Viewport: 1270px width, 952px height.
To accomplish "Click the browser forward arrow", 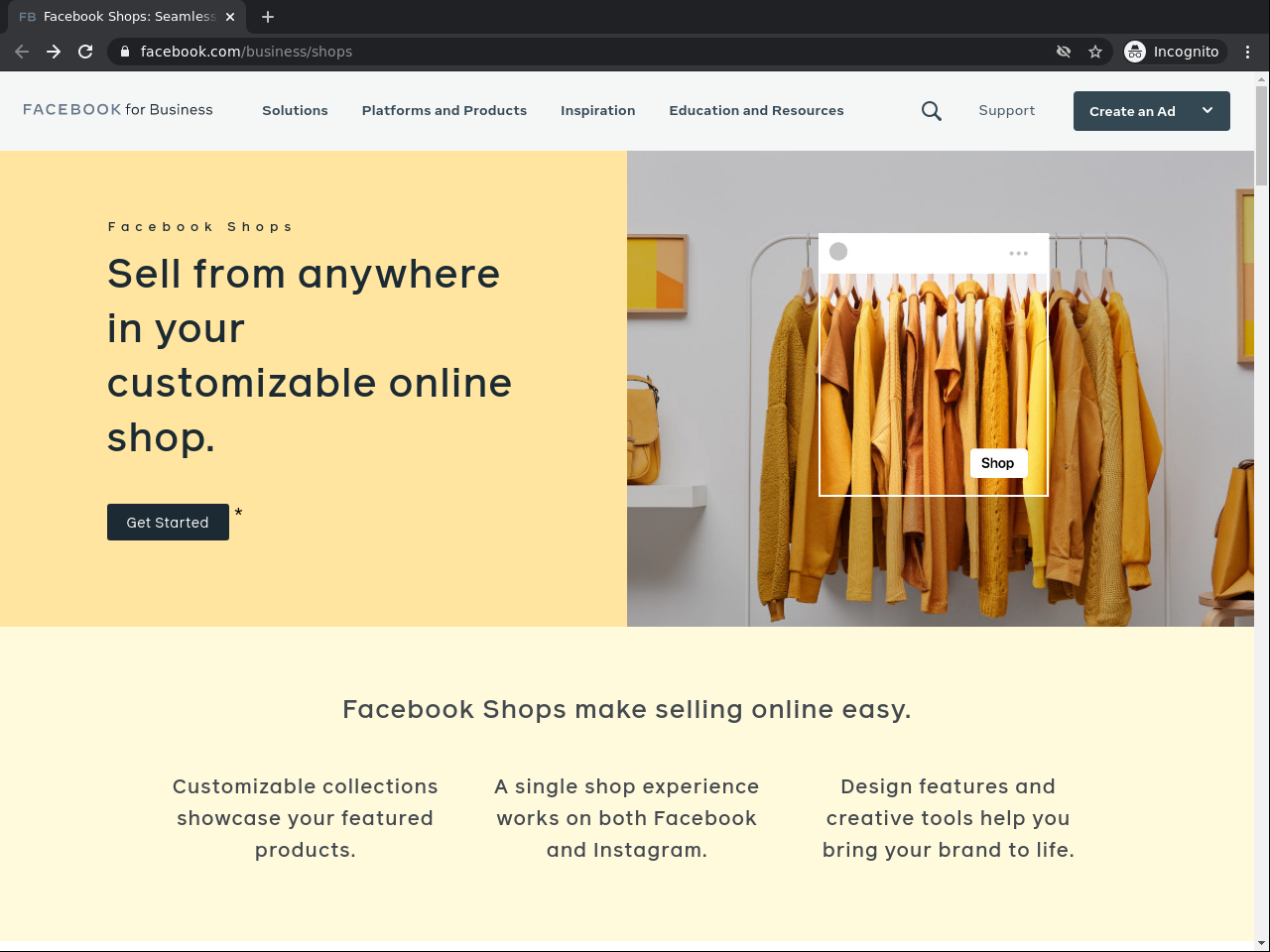I will point(54,52).
